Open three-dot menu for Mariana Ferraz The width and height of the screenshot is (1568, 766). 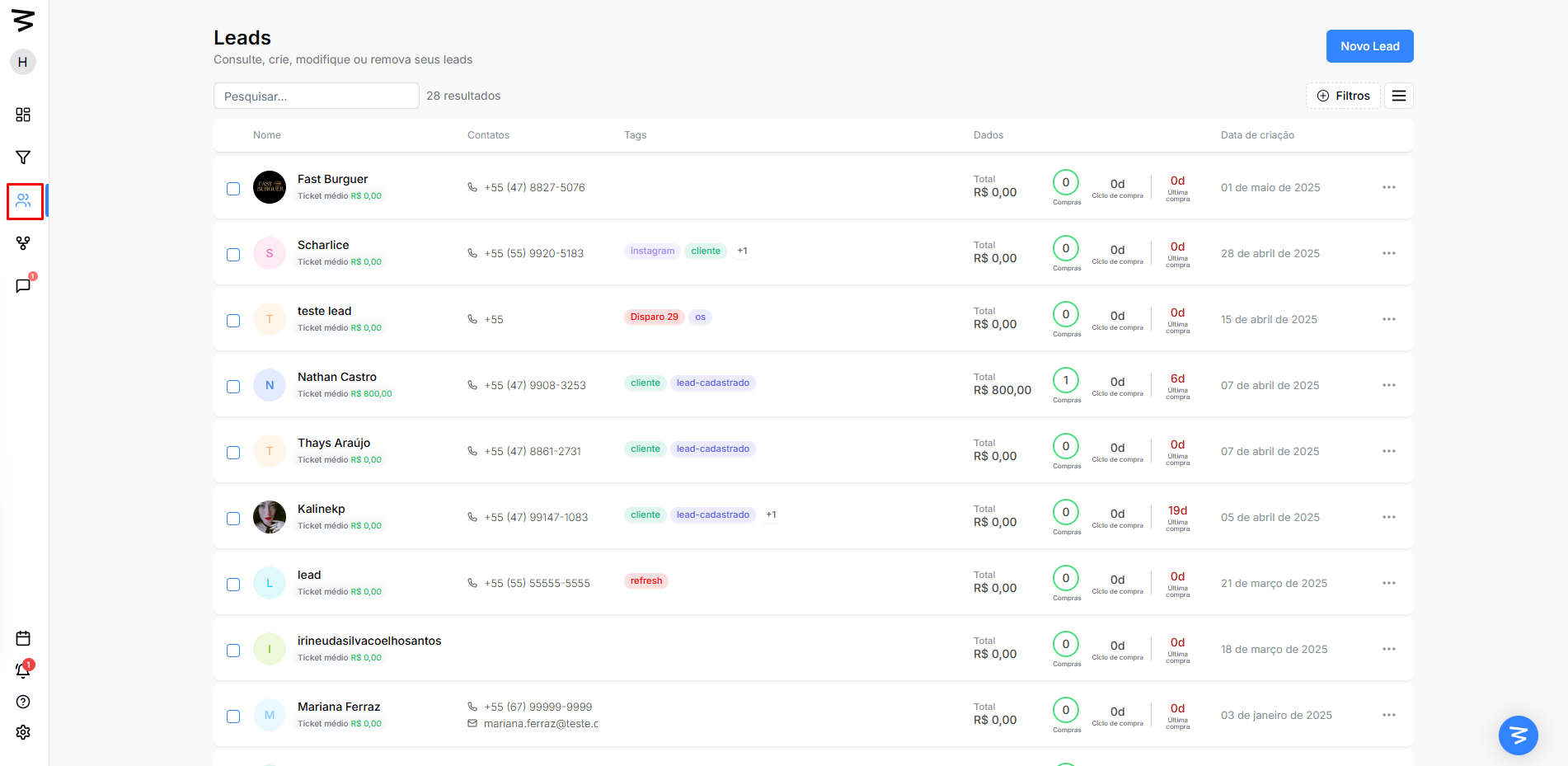pos(1389,715)
